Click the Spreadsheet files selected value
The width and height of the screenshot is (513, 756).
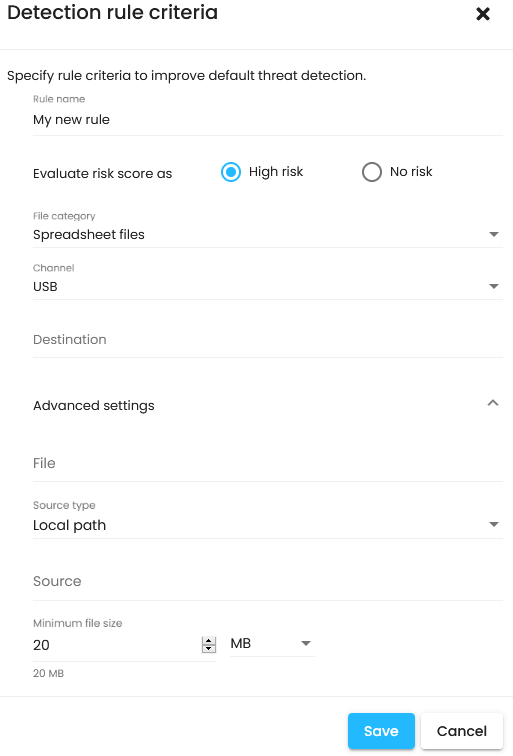89,235
